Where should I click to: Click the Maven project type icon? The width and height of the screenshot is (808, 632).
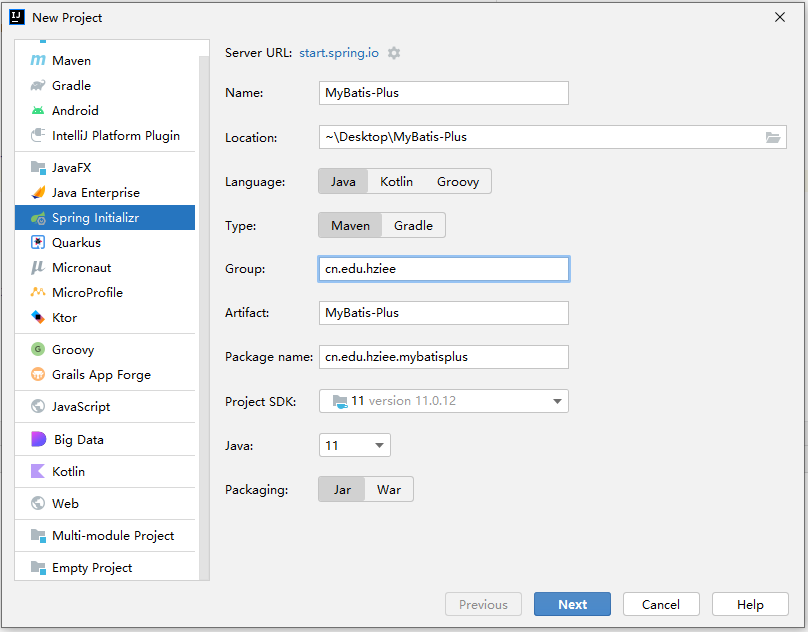(x=38, y=60)
